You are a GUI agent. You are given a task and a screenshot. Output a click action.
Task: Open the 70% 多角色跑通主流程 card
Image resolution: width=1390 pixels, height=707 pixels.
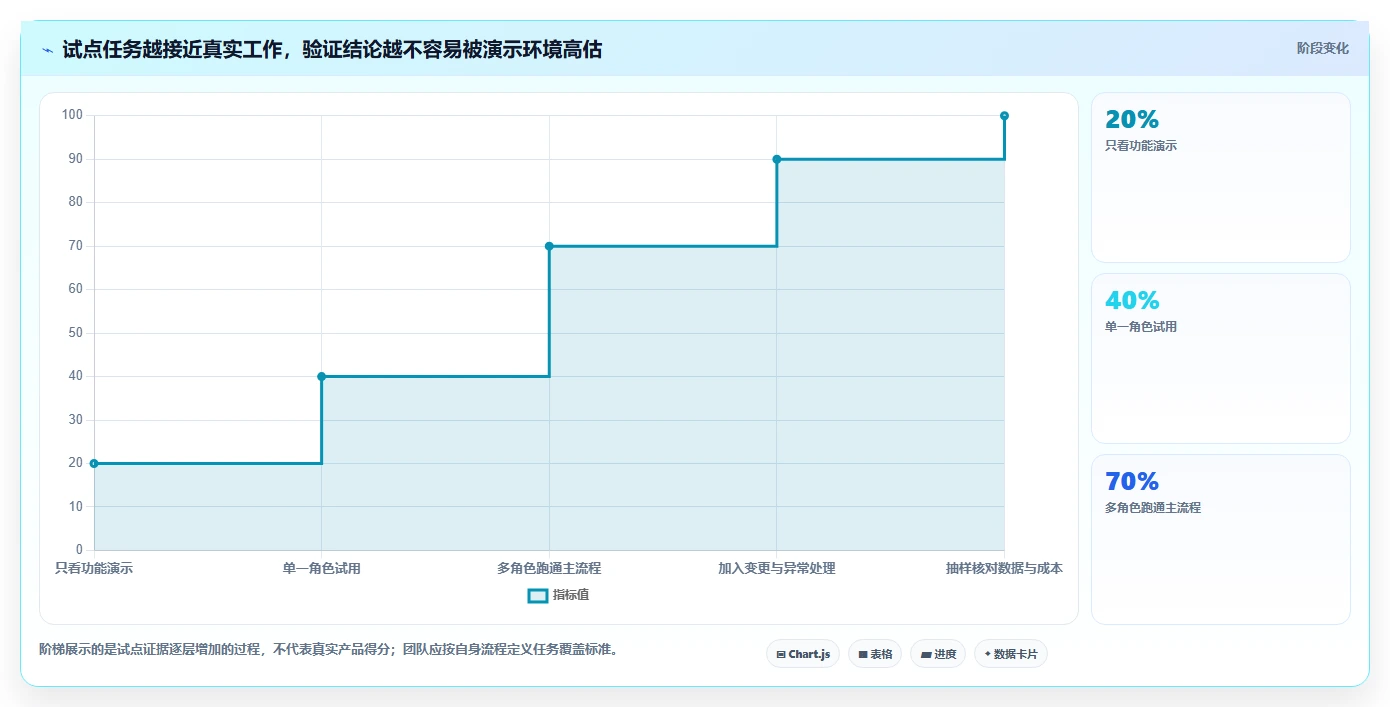coord(1220,539)
